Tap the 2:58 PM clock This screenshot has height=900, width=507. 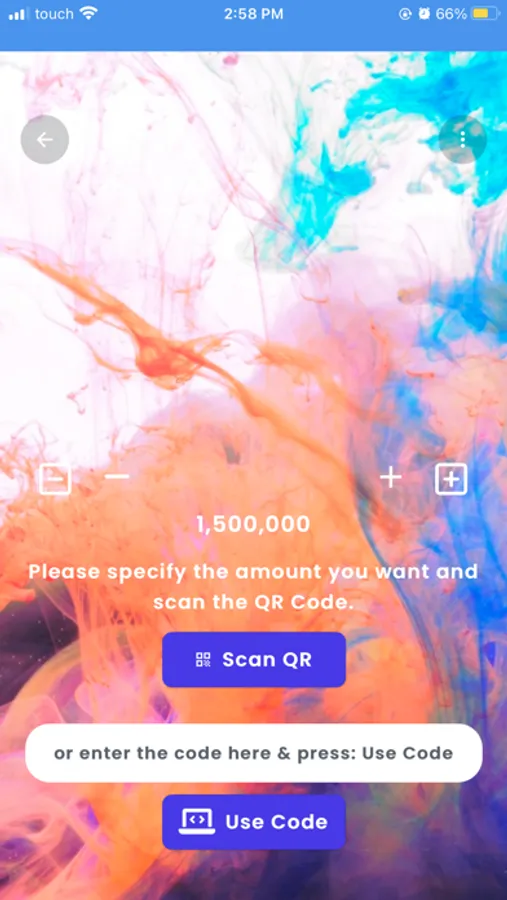tap(253, 14)
